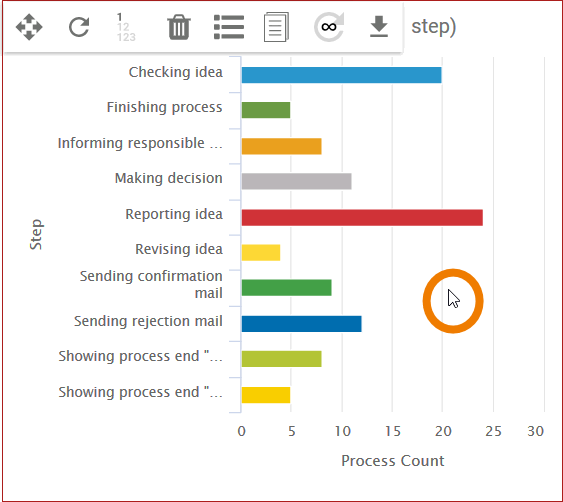Open the bulleted list view icon
563x502 pixels.
[x=229, y=27]
